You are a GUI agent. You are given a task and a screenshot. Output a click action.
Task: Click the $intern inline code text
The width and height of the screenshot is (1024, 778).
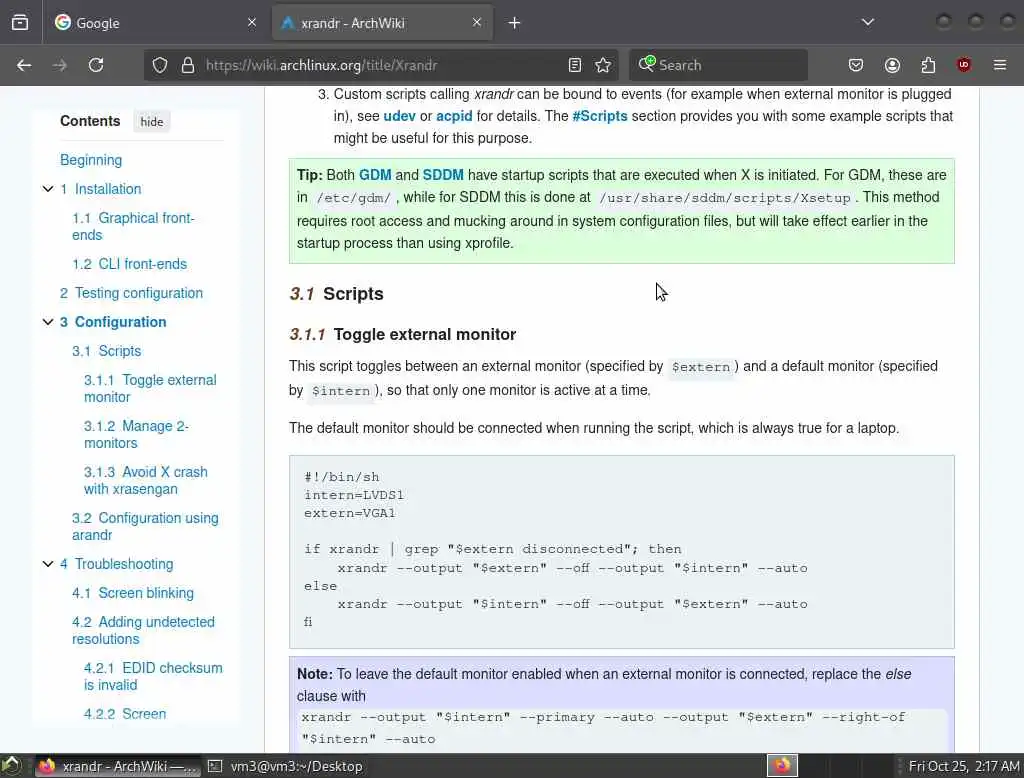pos(340,391)
